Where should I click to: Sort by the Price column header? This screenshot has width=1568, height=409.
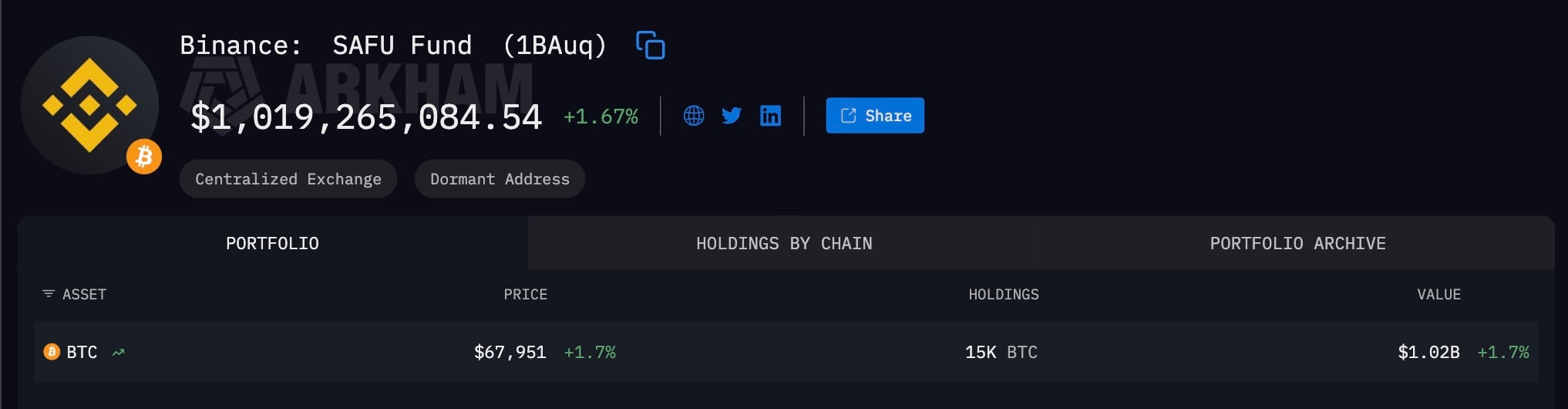[526, 294]
